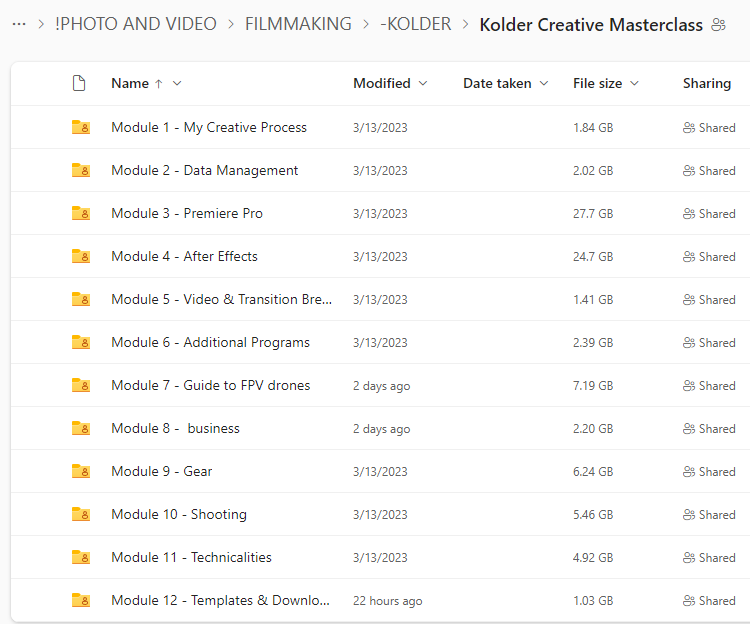Click folder icon for Module 5 - Video & Transition
Viewport: 750px width, 624px height.
[x=81, y=299]
